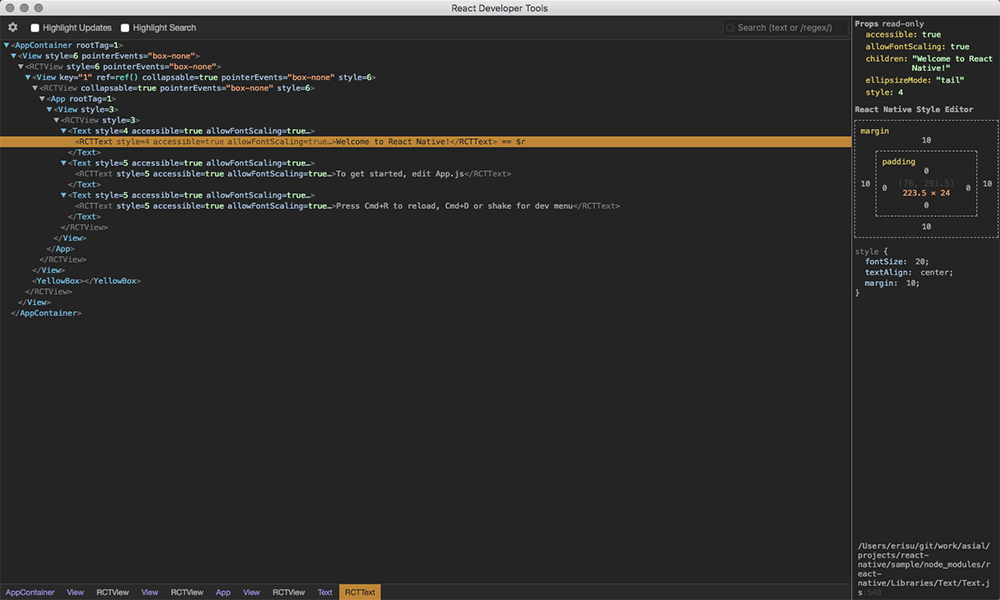Viewport: 1000px width, 600px height.
Task: Edit the left margin value 10
Action: click(865, 184)
